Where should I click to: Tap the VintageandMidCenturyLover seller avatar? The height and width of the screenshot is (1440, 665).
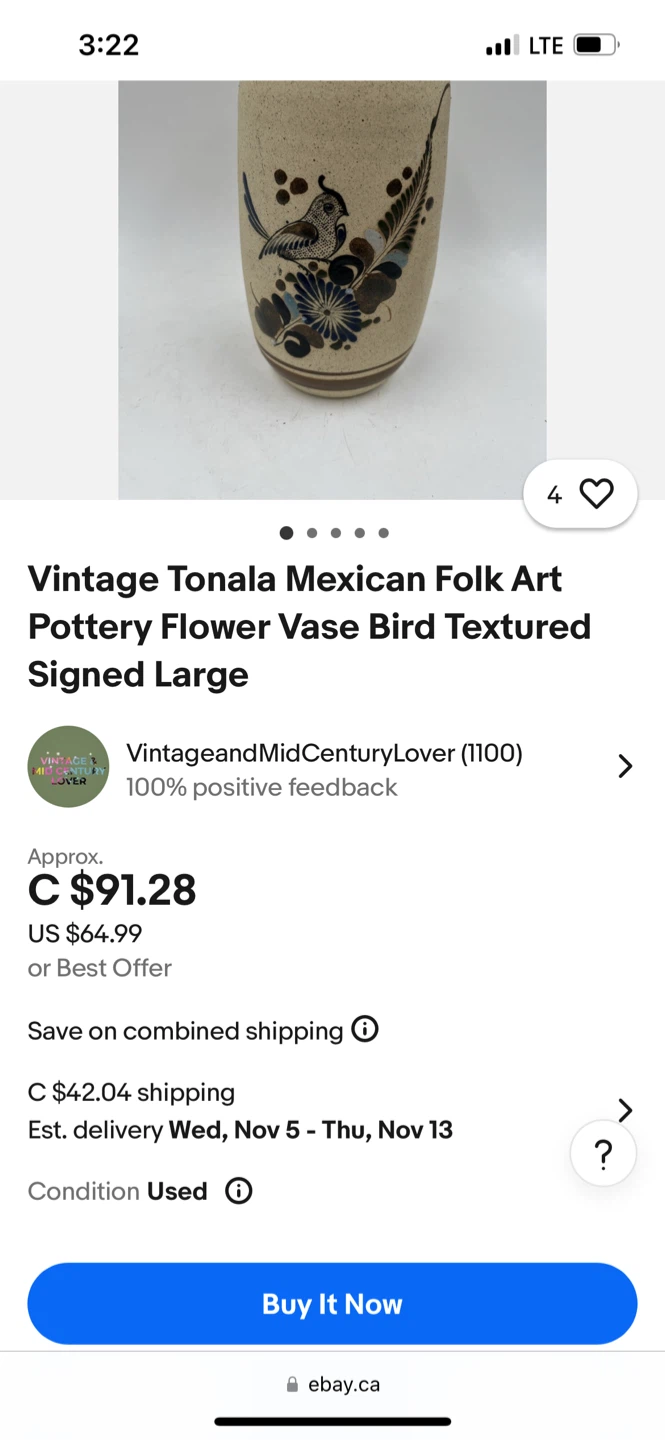[x=68, y=767]
